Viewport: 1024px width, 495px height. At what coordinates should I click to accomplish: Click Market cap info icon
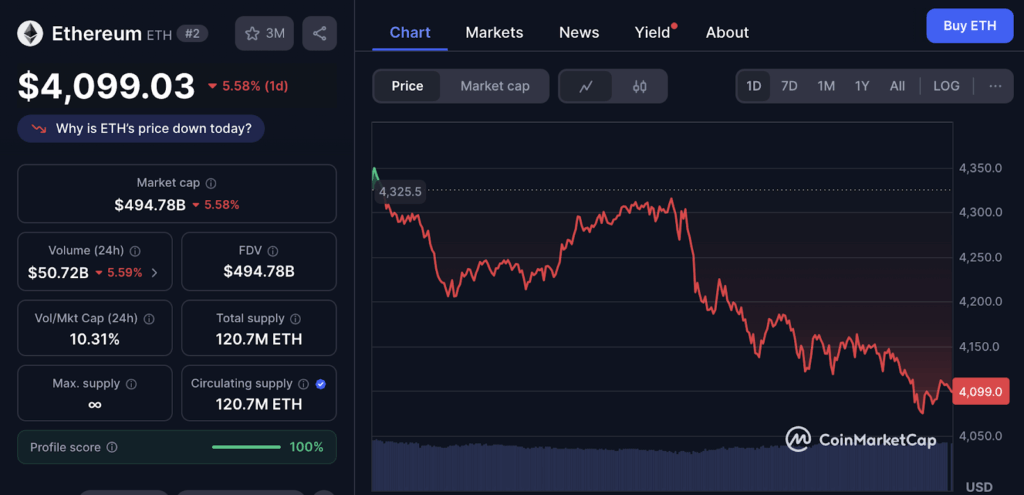[x=211, y=184]
